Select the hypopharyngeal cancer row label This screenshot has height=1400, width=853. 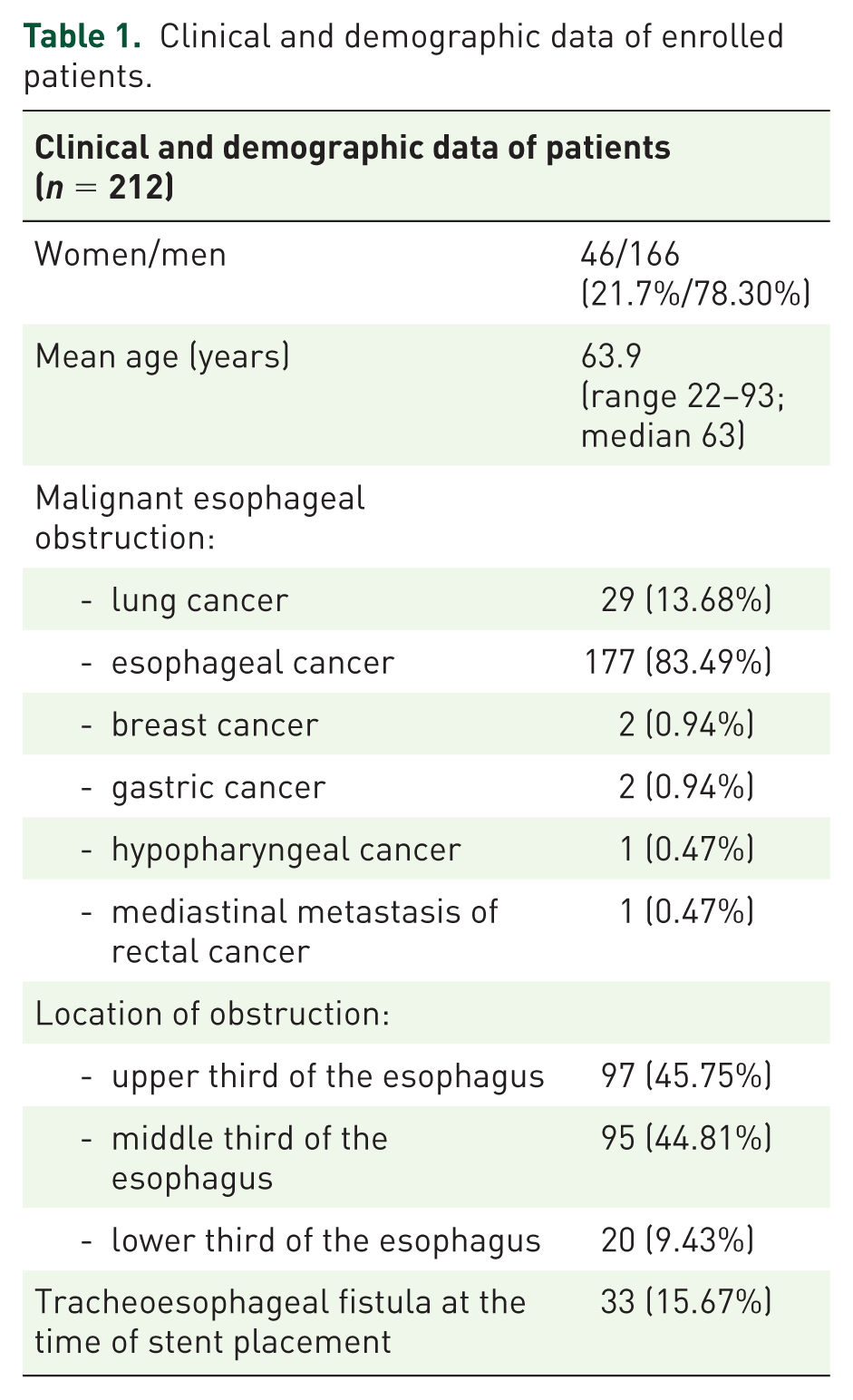(x=286, y=851)
